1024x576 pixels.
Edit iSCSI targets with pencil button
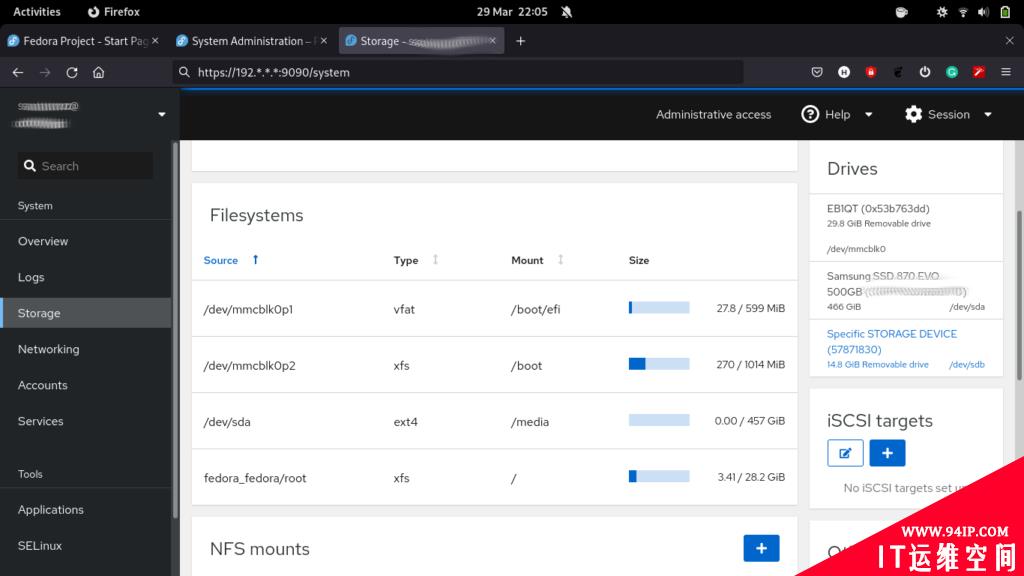pos(845,453)
